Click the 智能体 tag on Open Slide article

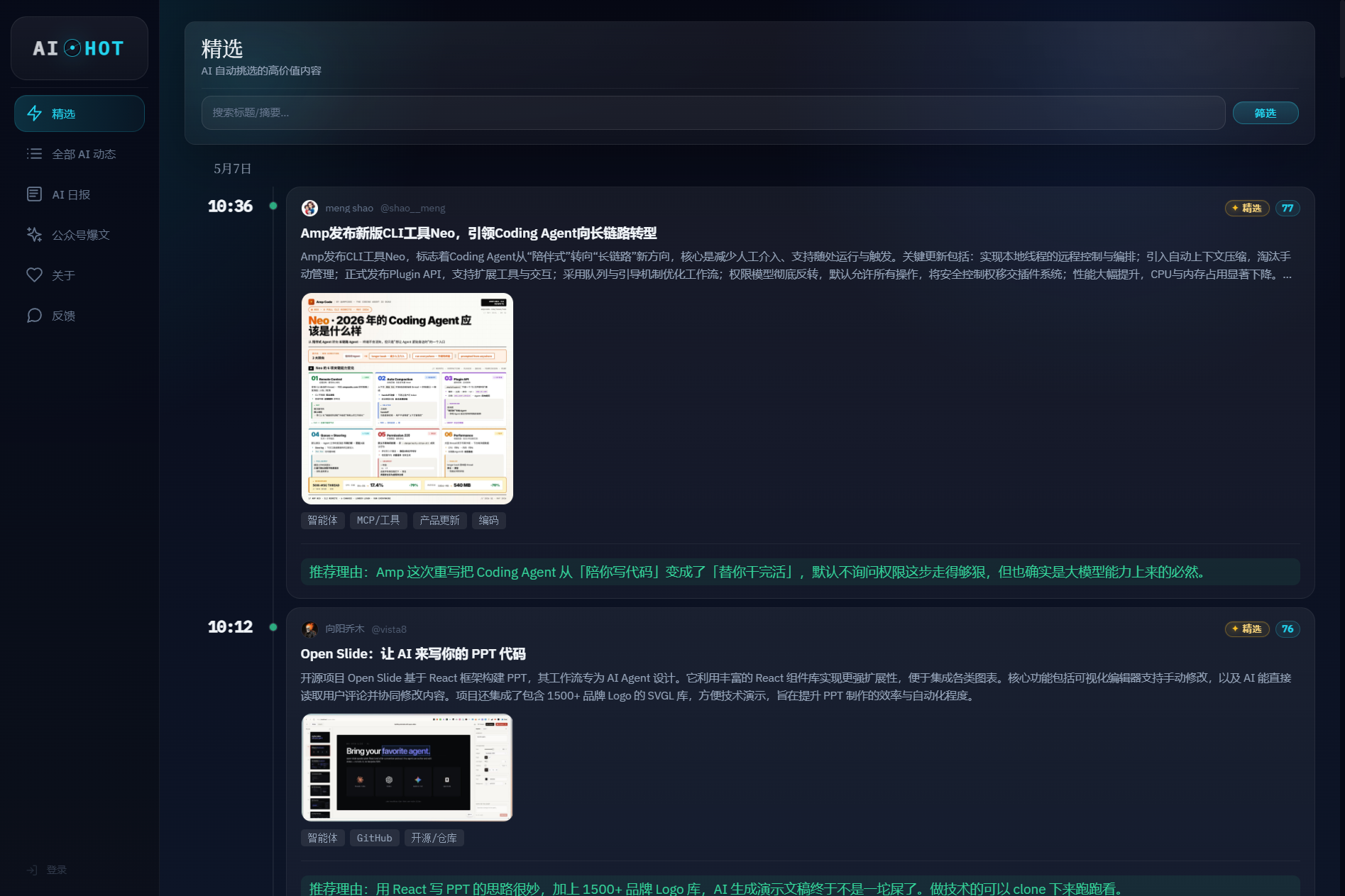(323, 838)
